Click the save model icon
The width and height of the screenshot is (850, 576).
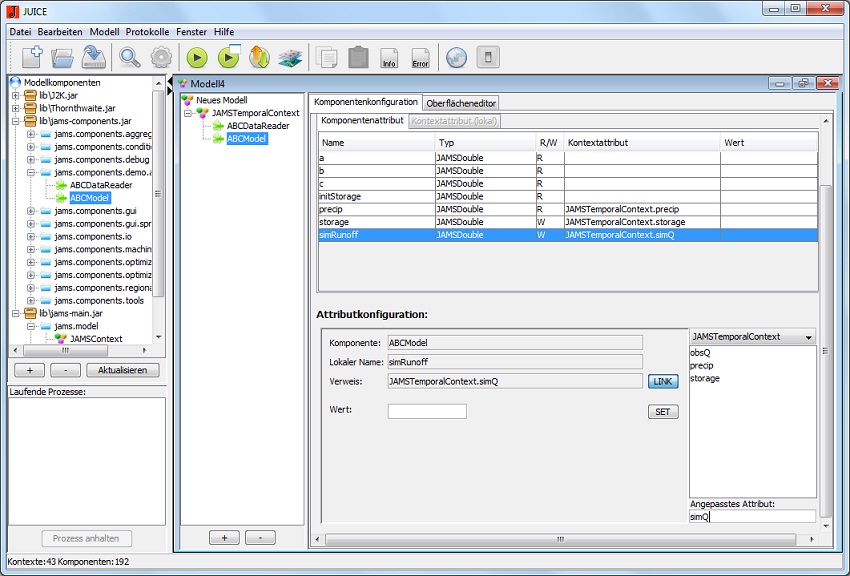94,57
